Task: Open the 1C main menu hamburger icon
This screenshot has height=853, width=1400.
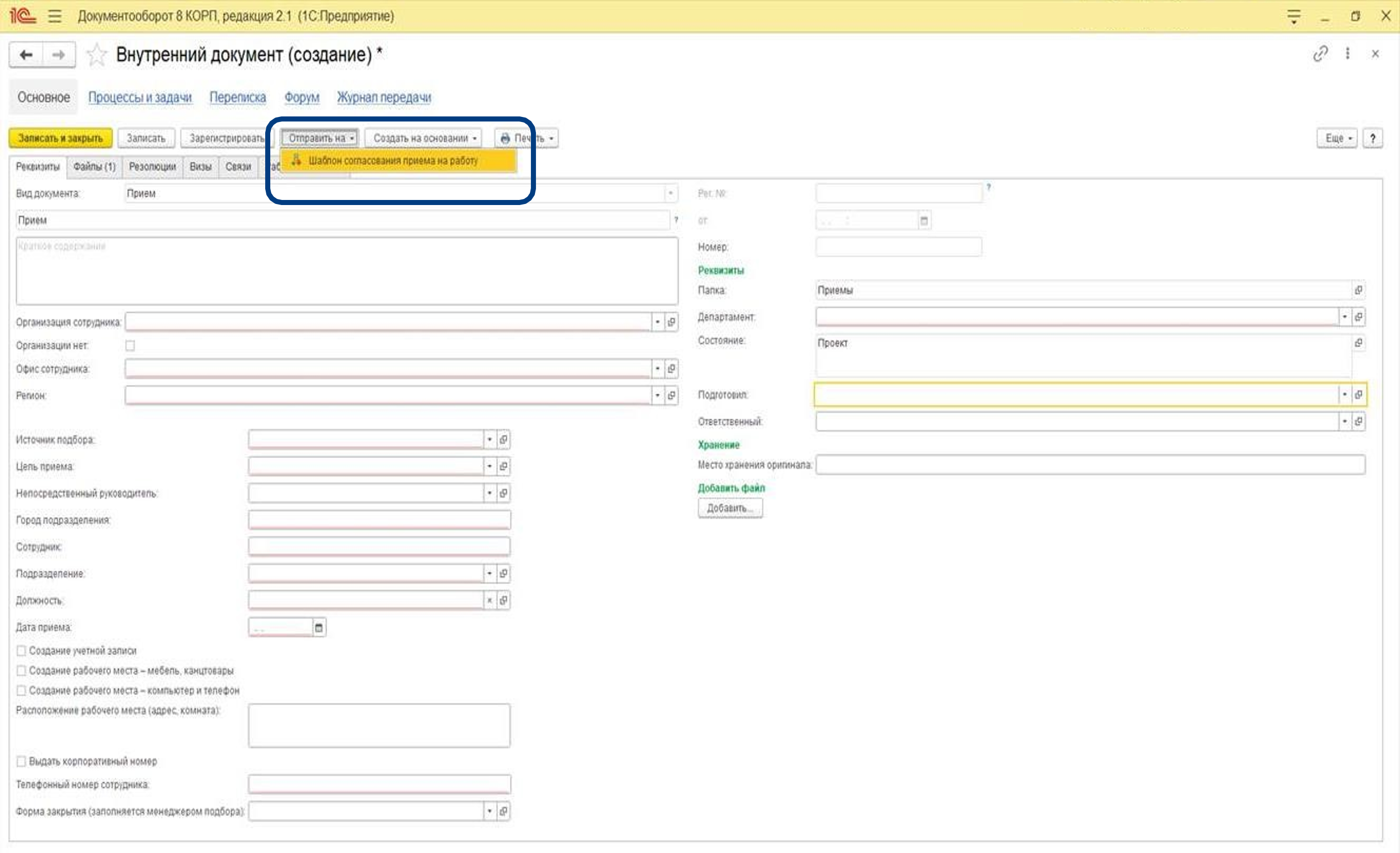Action: coord(55,16)
